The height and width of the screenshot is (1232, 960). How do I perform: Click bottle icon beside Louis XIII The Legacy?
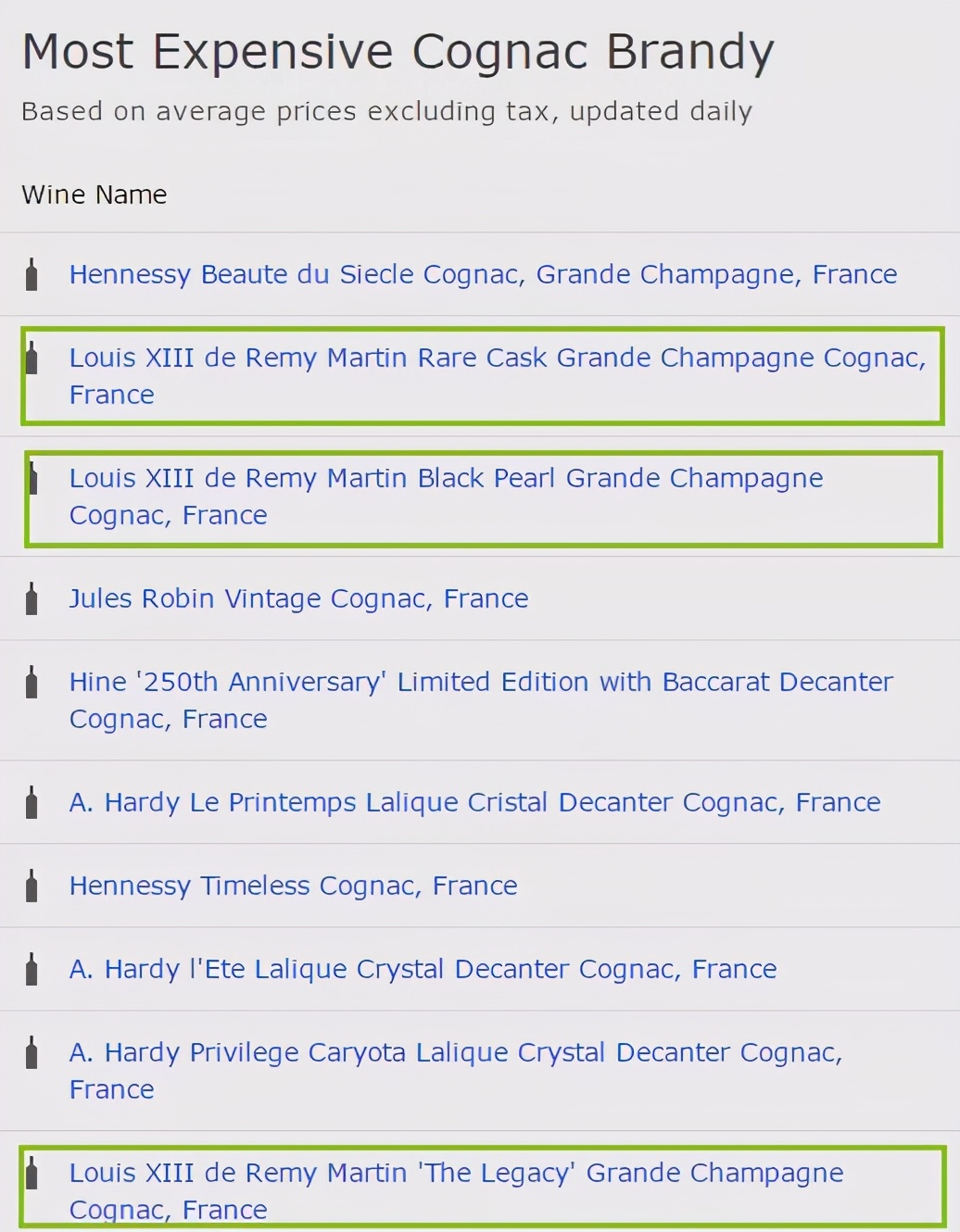click(x=32, y=1173)
